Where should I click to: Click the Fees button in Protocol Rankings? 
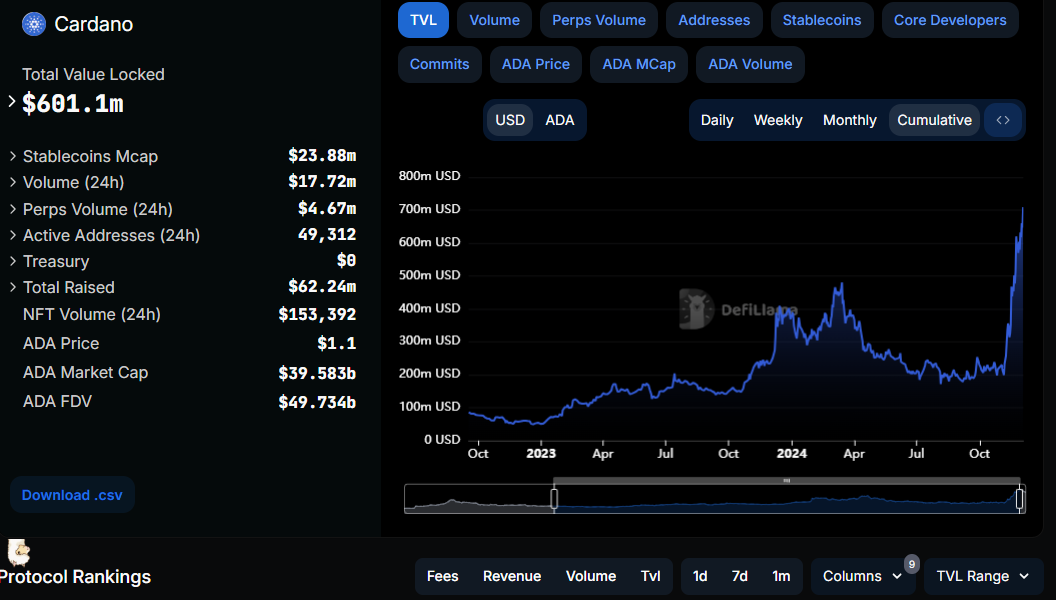tap(442, 576)
